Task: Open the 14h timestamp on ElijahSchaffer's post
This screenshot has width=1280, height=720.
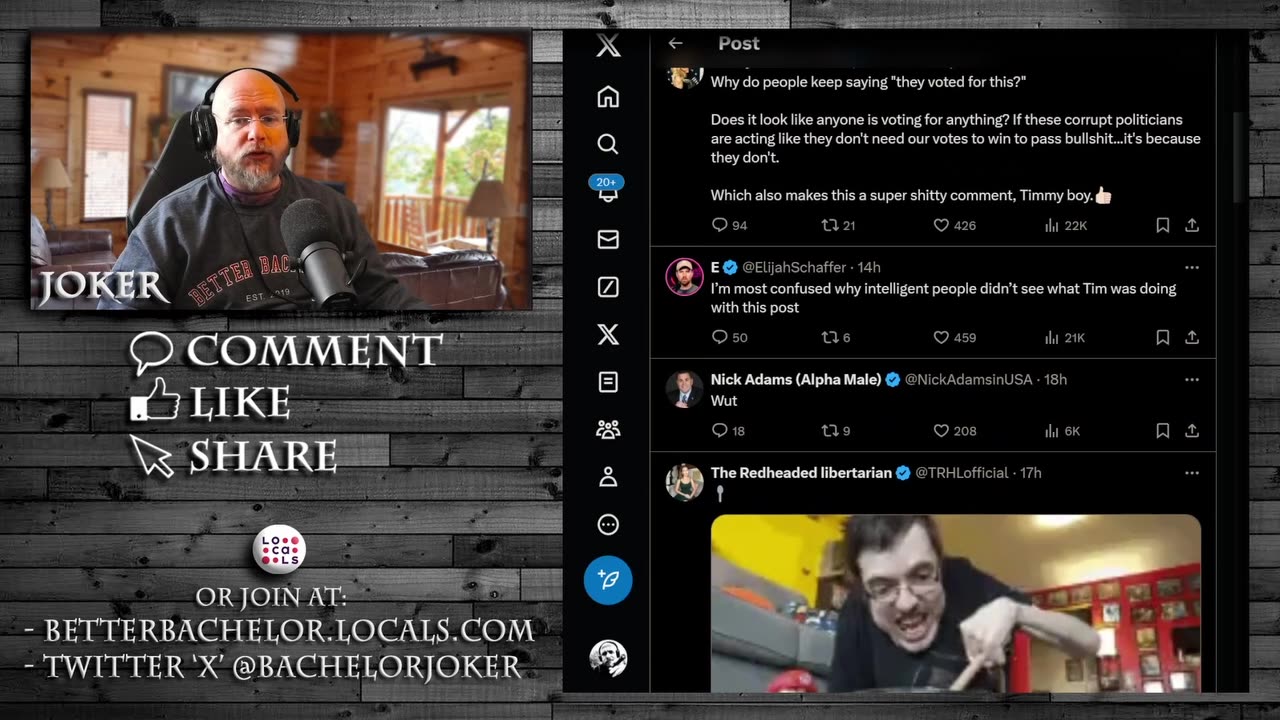Action: pyautogui.click(x=869, y=267)
